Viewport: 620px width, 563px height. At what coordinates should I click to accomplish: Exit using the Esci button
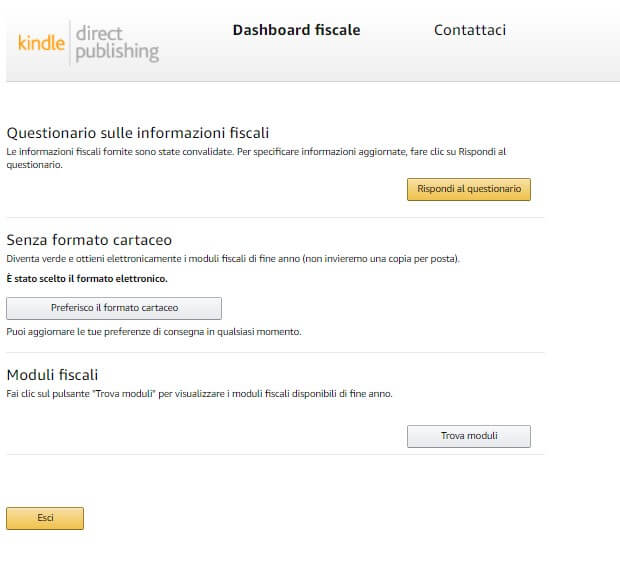point(45,518)
